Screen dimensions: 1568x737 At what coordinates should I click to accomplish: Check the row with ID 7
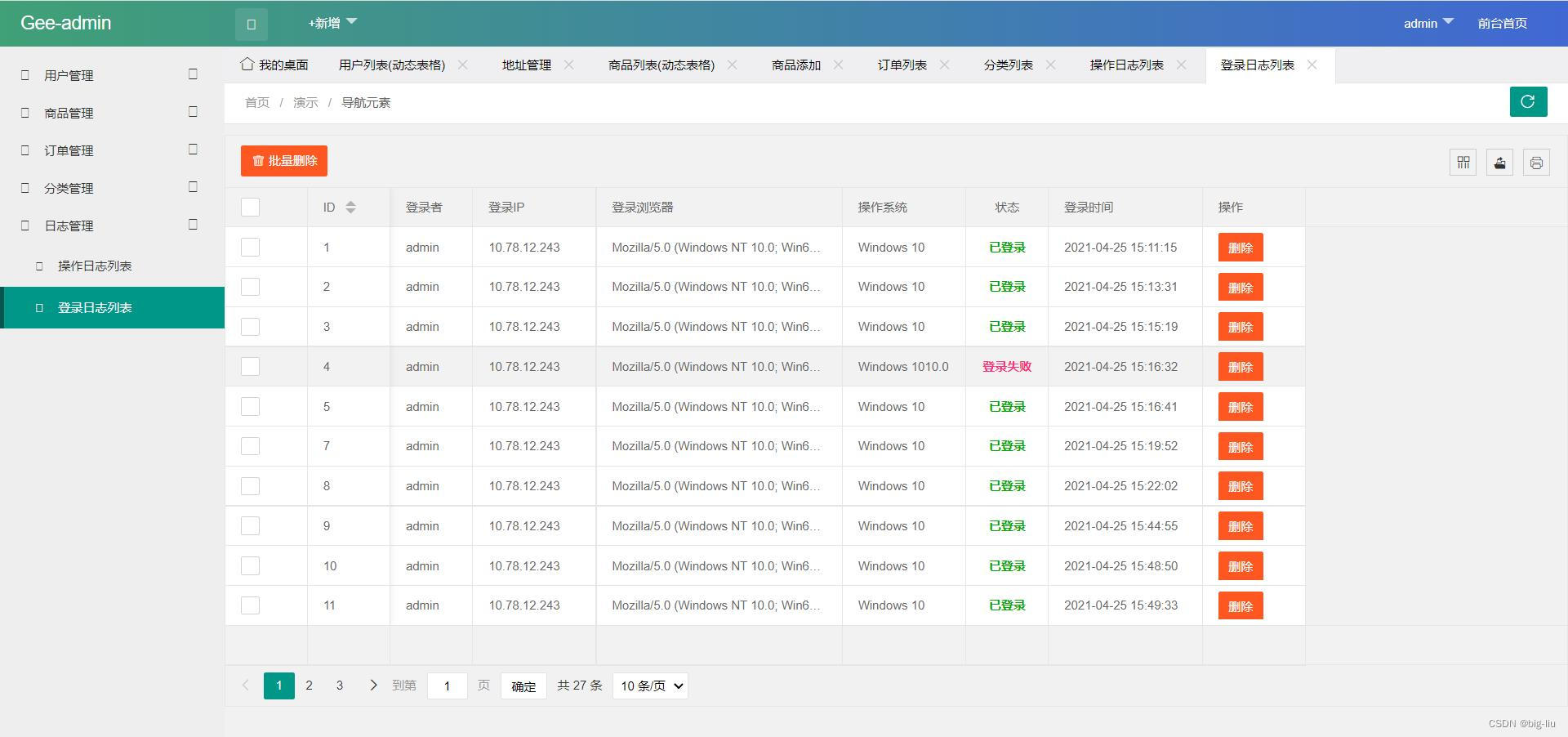[251, 446]
